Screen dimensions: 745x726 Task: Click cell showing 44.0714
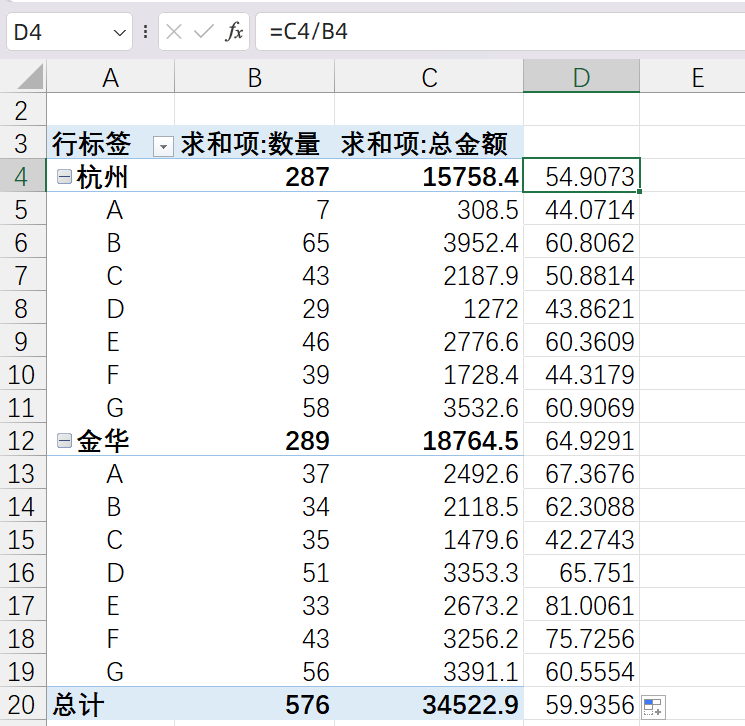pyautogui.click(x=582, y=209)
